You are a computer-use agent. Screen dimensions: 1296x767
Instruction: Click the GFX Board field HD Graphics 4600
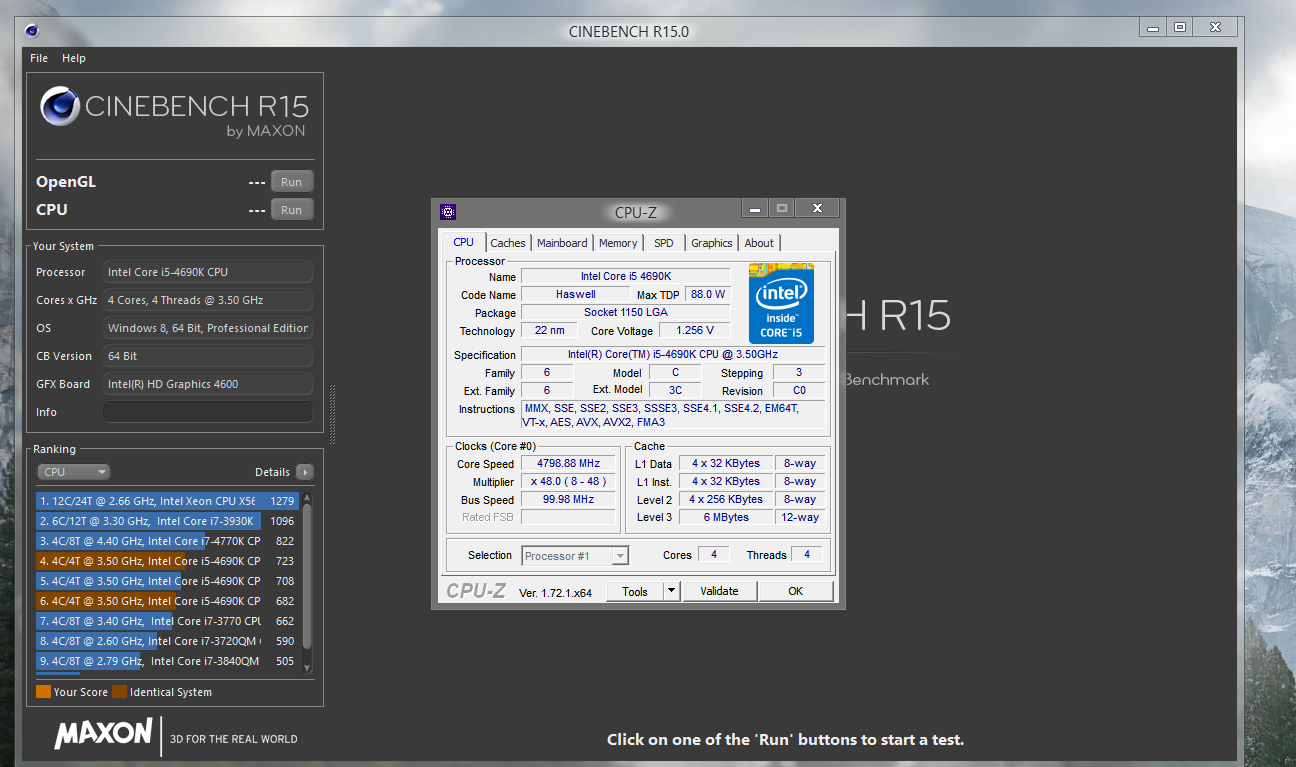[208, 384]
